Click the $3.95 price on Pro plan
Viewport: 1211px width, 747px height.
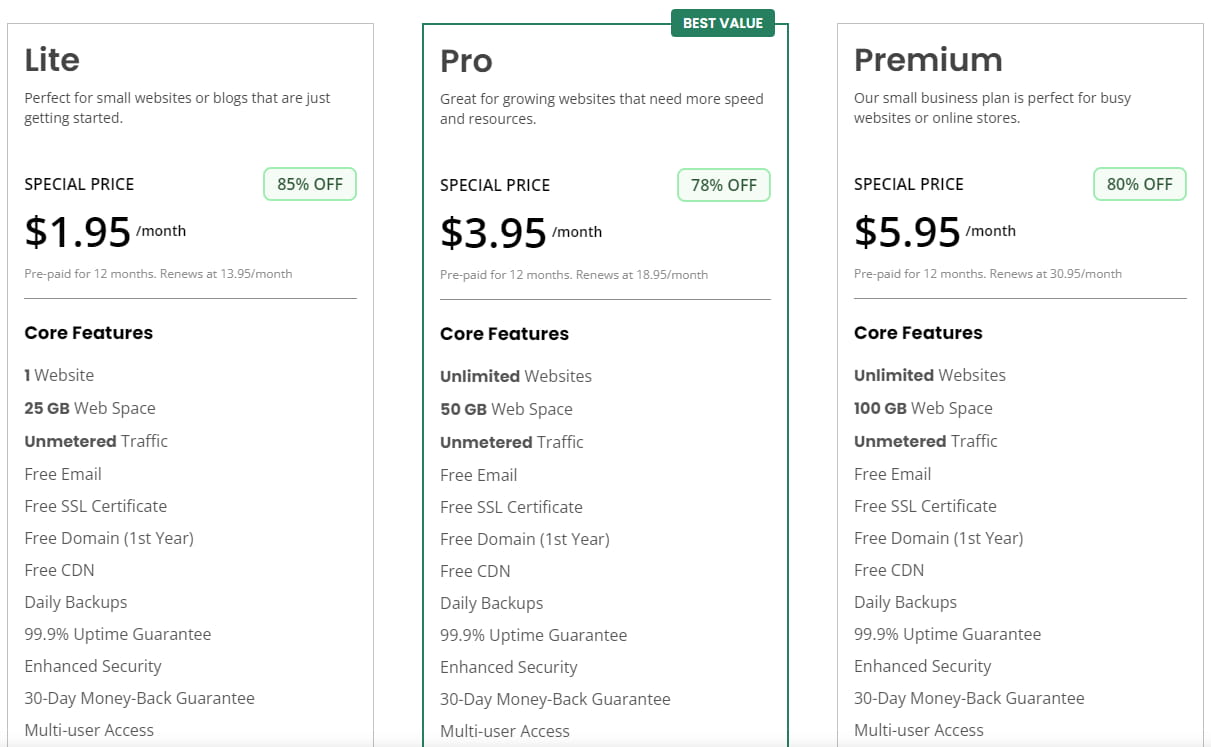click(x=493, y=233)
